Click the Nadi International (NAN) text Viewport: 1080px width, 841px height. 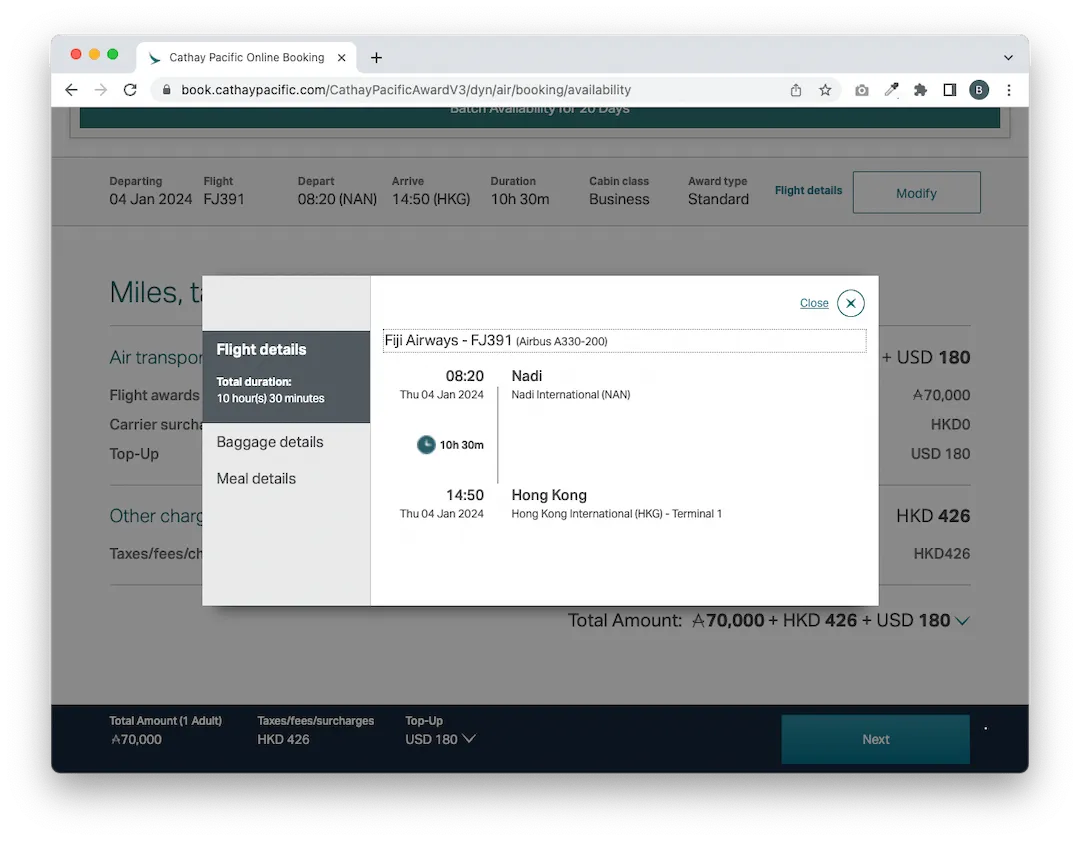pyautogui.click(x=571, y=395)
